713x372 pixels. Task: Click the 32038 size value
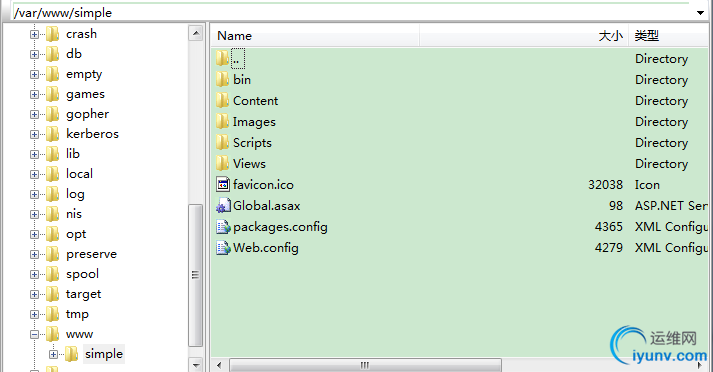click(x=605, y=185)
